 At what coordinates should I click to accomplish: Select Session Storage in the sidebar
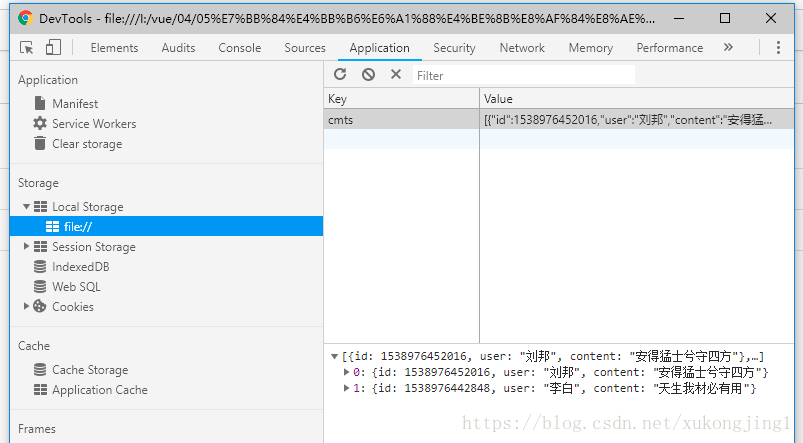click(x=94, y=247)
